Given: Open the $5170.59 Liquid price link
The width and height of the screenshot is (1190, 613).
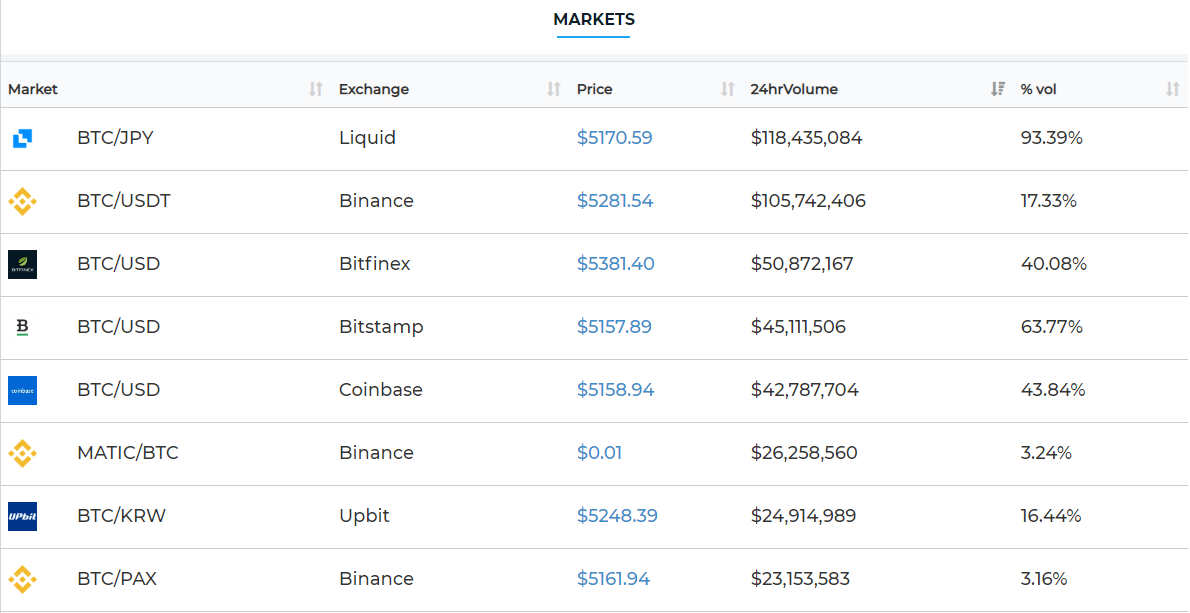Looking at the screenshot, I should pyautogui.click(x=614, y=138).
